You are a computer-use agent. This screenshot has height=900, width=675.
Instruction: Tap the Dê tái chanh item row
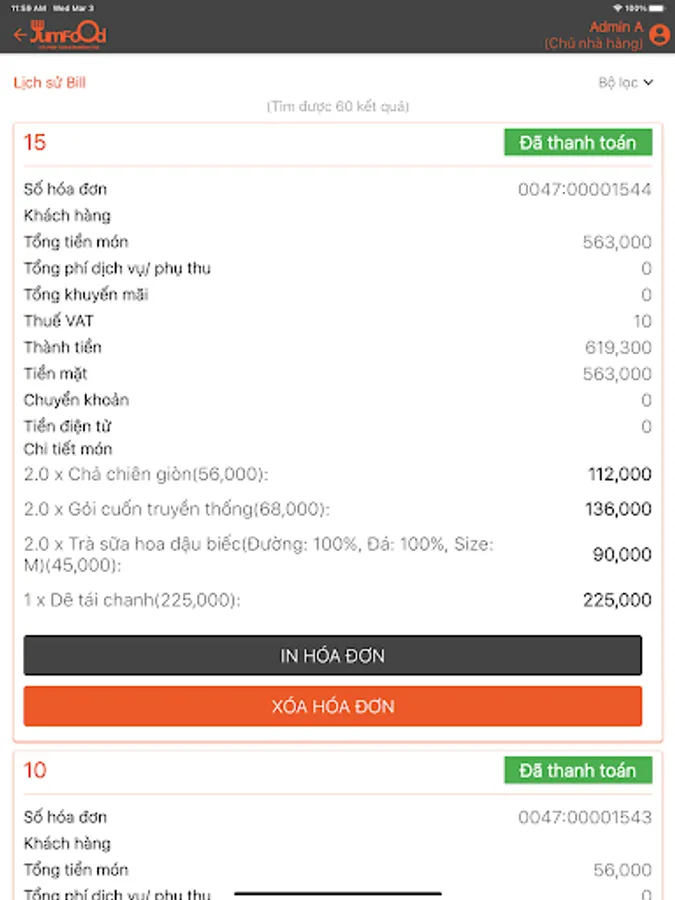[132, 600]
